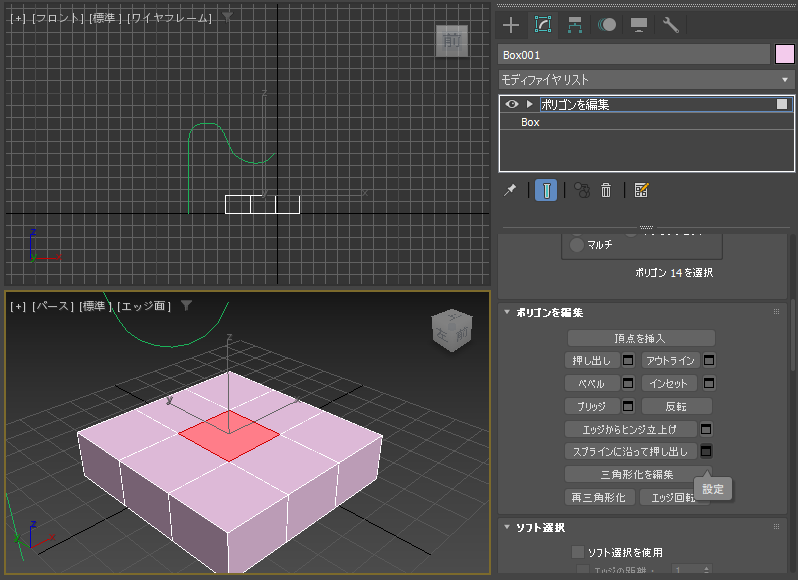
Task: Open the モディファイヤ リスト dropdown
Action: coord(646,80)
